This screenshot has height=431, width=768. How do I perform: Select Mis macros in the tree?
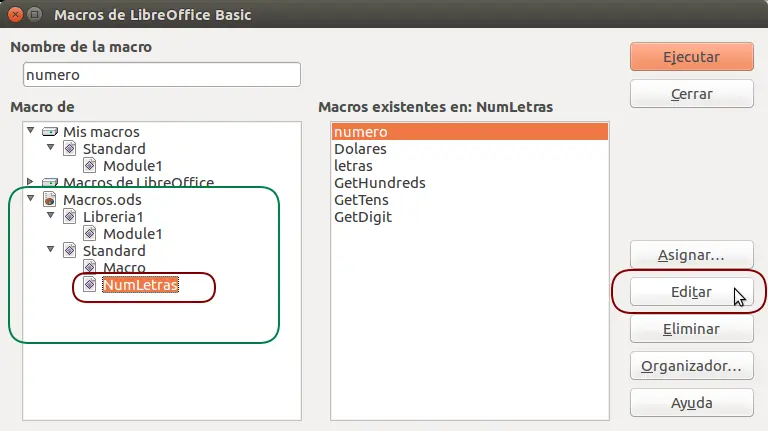coord(101,132)
